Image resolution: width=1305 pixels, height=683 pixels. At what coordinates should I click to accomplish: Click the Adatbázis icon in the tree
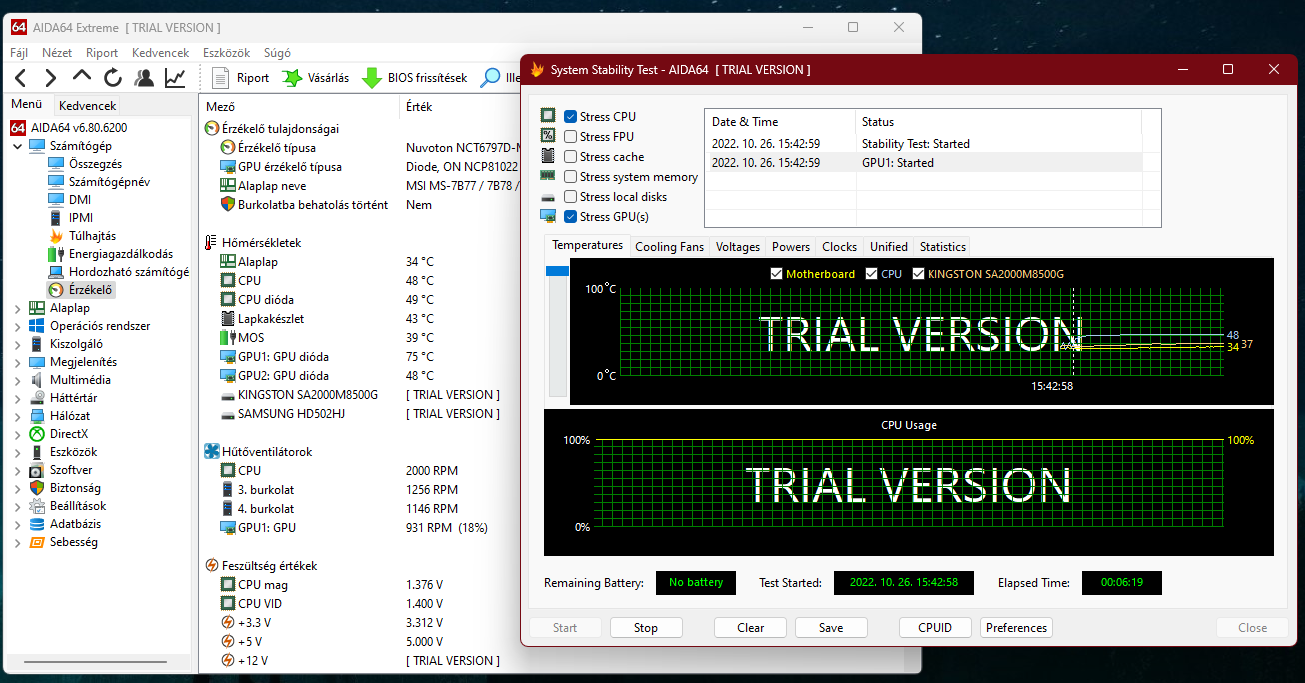(x=37, y=524)
